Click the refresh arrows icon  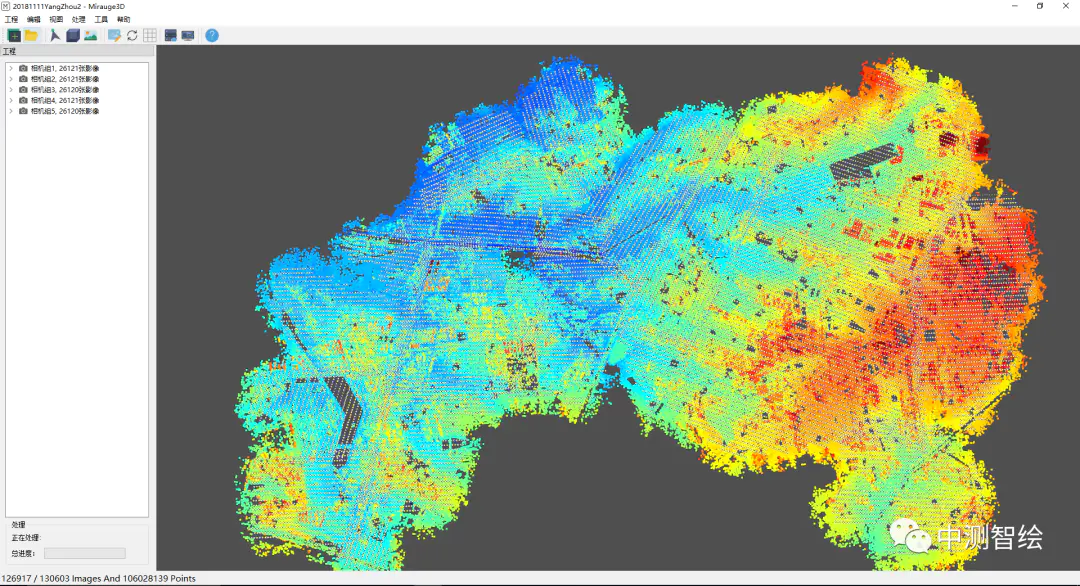(132, 35)
